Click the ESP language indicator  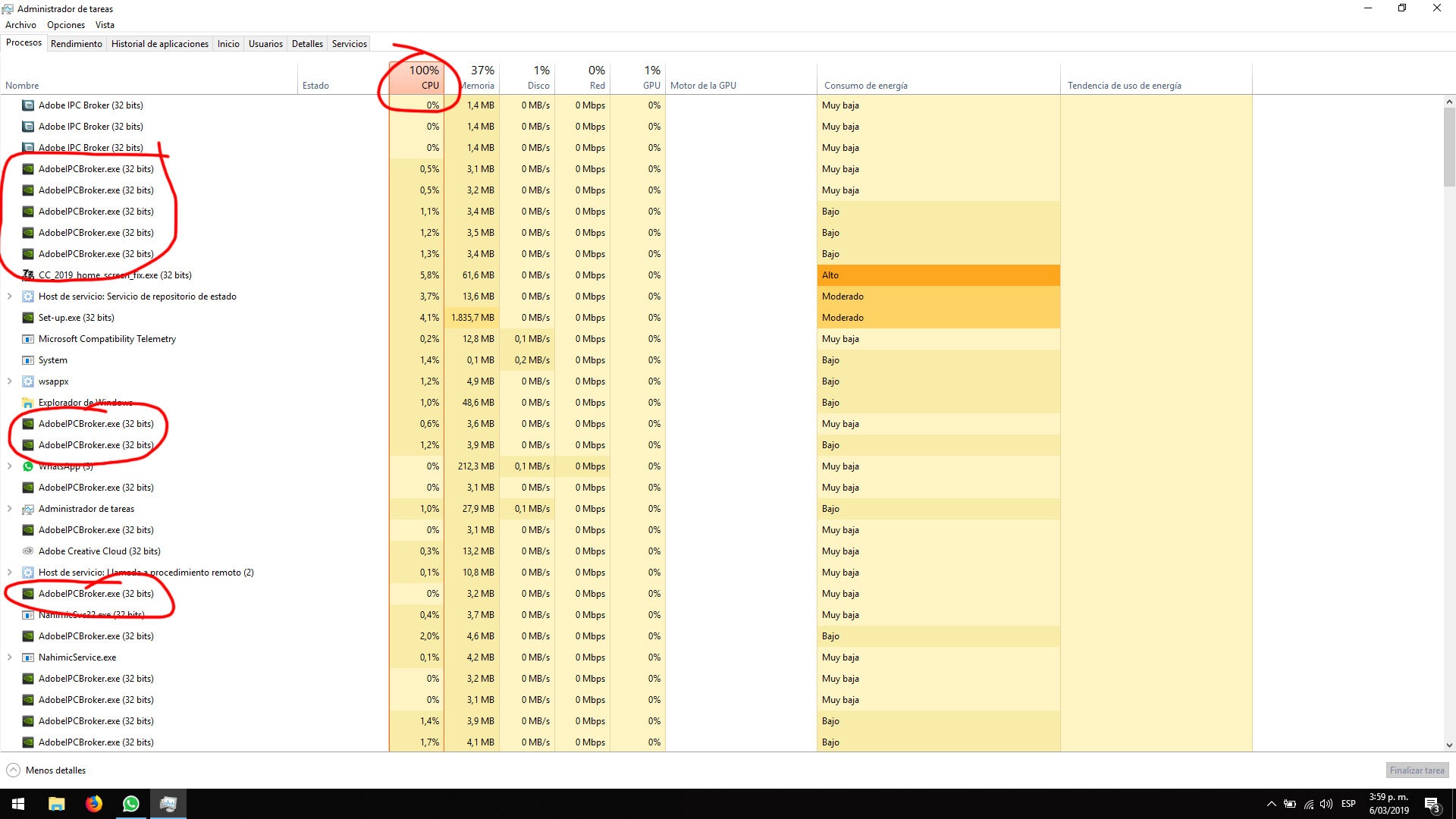pos(1348,804)
